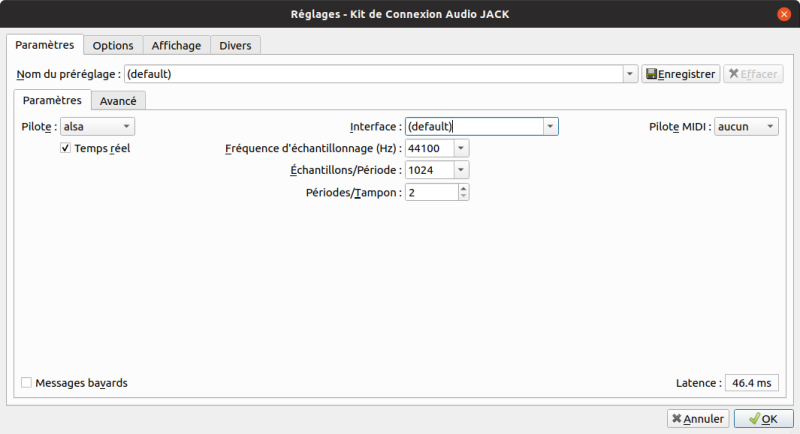
Task: Expand the Fréquence d'échantillonnage dropdown
Action: tap(460, 148)
